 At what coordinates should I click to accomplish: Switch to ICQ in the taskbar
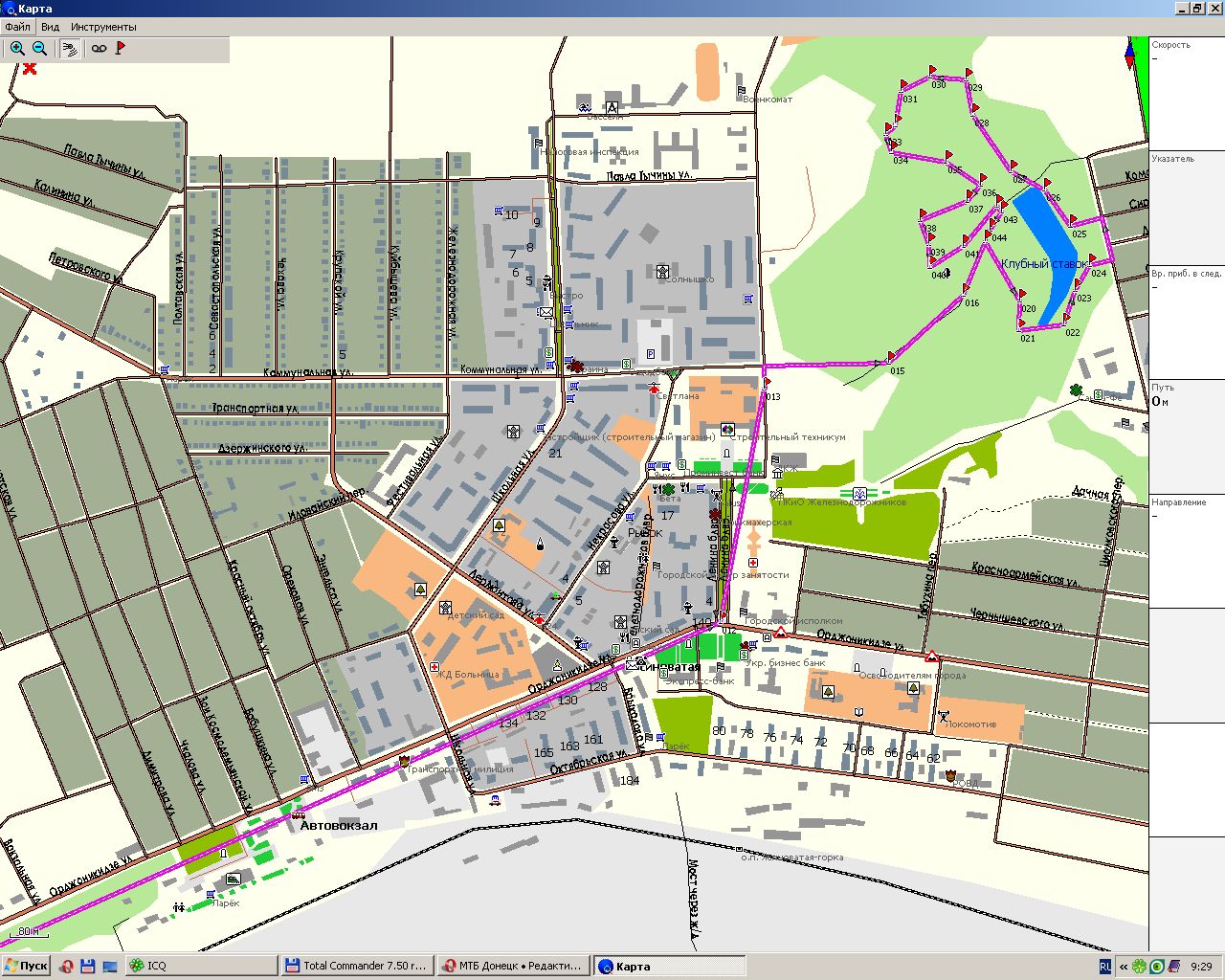pyautogui.click(x=201, y=966)
